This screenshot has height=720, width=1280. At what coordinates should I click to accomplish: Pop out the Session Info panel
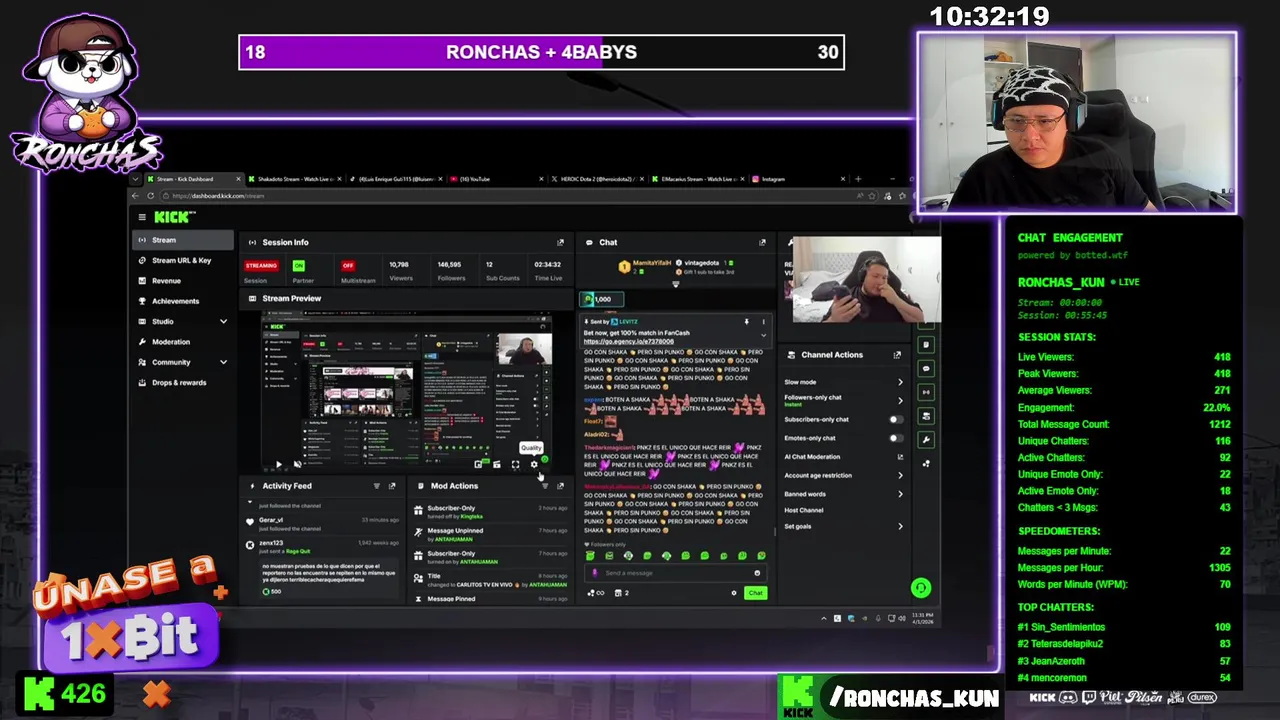[560, 242]
